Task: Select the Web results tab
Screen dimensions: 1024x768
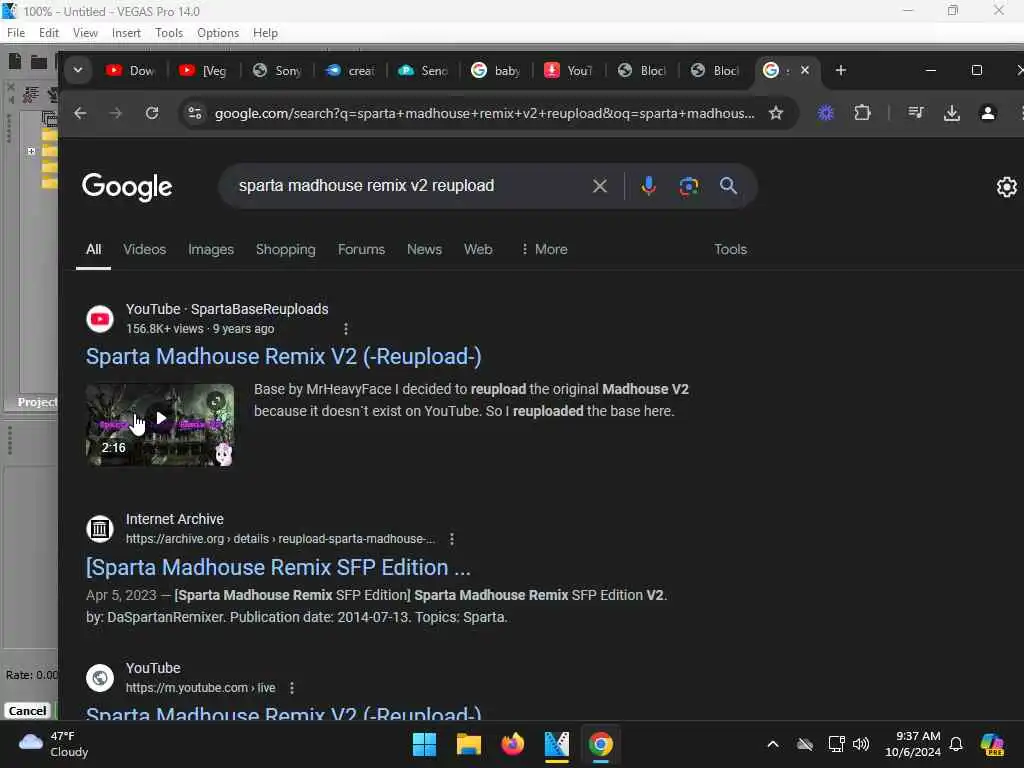Action: pos(478,249)
